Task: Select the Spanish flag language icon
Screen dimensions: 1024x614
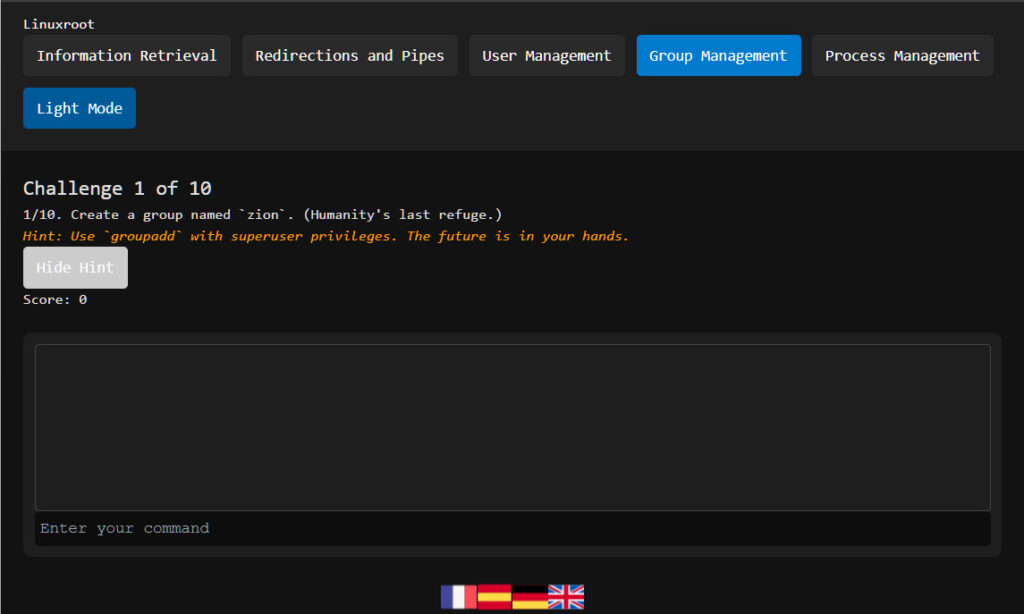Action: pyautogui.click(x=494, y=597)
